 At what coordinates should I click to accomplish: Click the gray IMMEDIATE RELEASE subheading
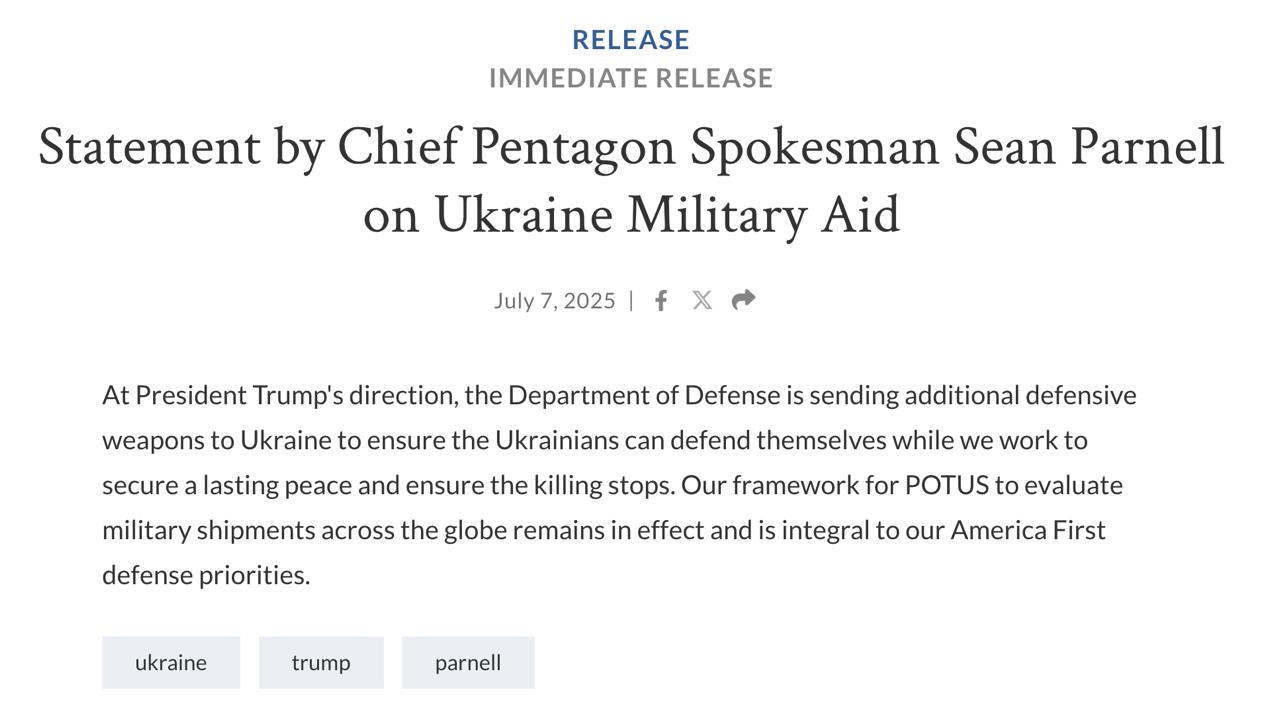[x=631, y=78]
